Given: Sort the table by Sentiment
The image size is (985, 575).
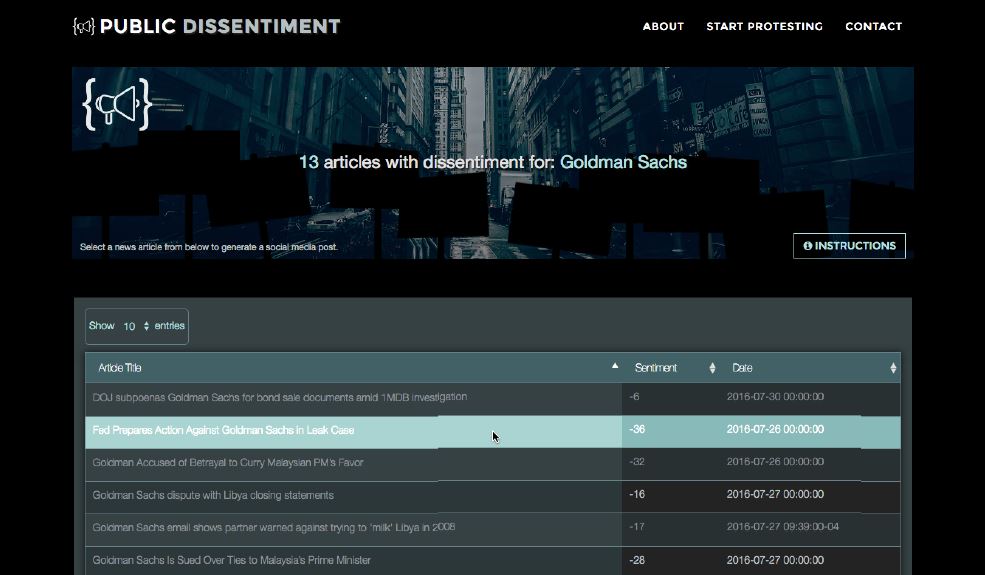Looking at the screenshot, I should tap(671, 368).
